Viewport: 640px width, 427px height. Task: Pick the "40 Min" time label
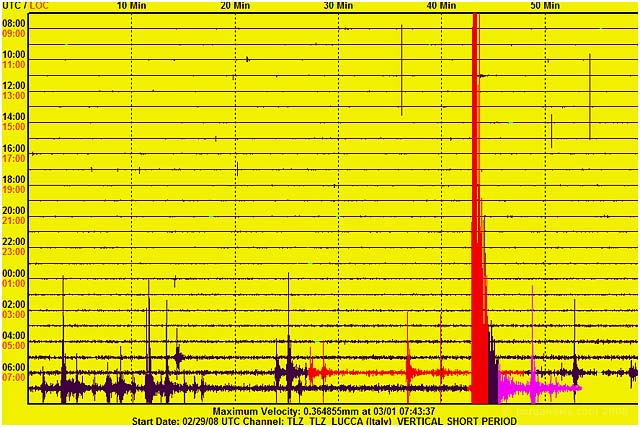click(x=441, y=6)
